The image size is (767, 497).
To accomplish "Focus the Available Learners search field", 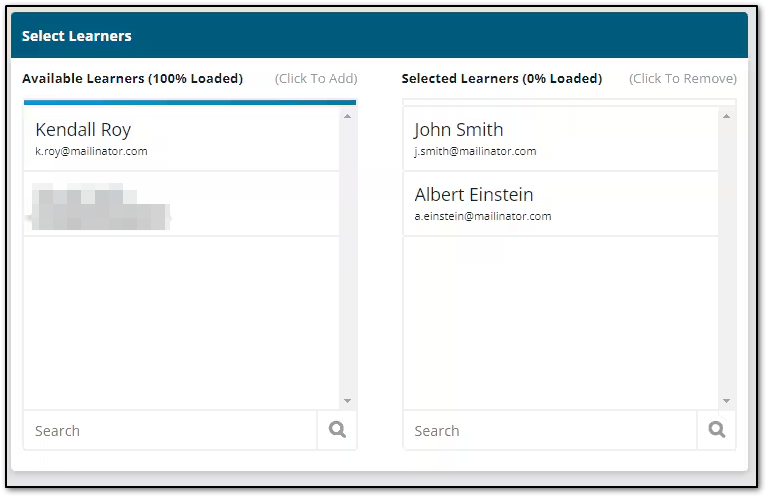I will (170, 430).
